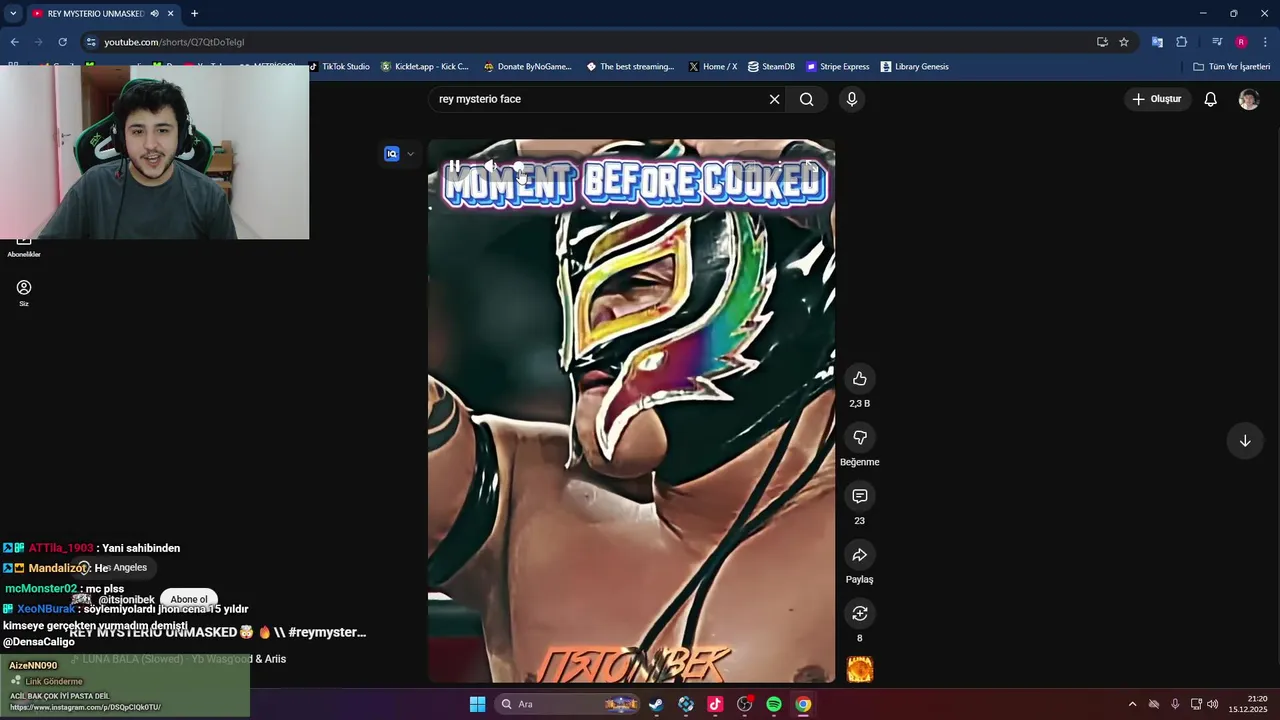Open the Chrome tab search dropdown
This screenshot has width=1280, height=720.
[13, 13]
